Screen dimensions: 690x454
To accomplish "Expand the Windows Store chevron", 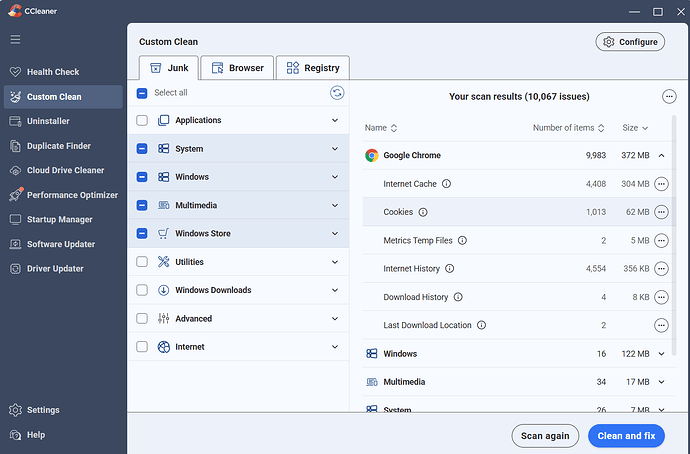I will click(x=335, y=234).
